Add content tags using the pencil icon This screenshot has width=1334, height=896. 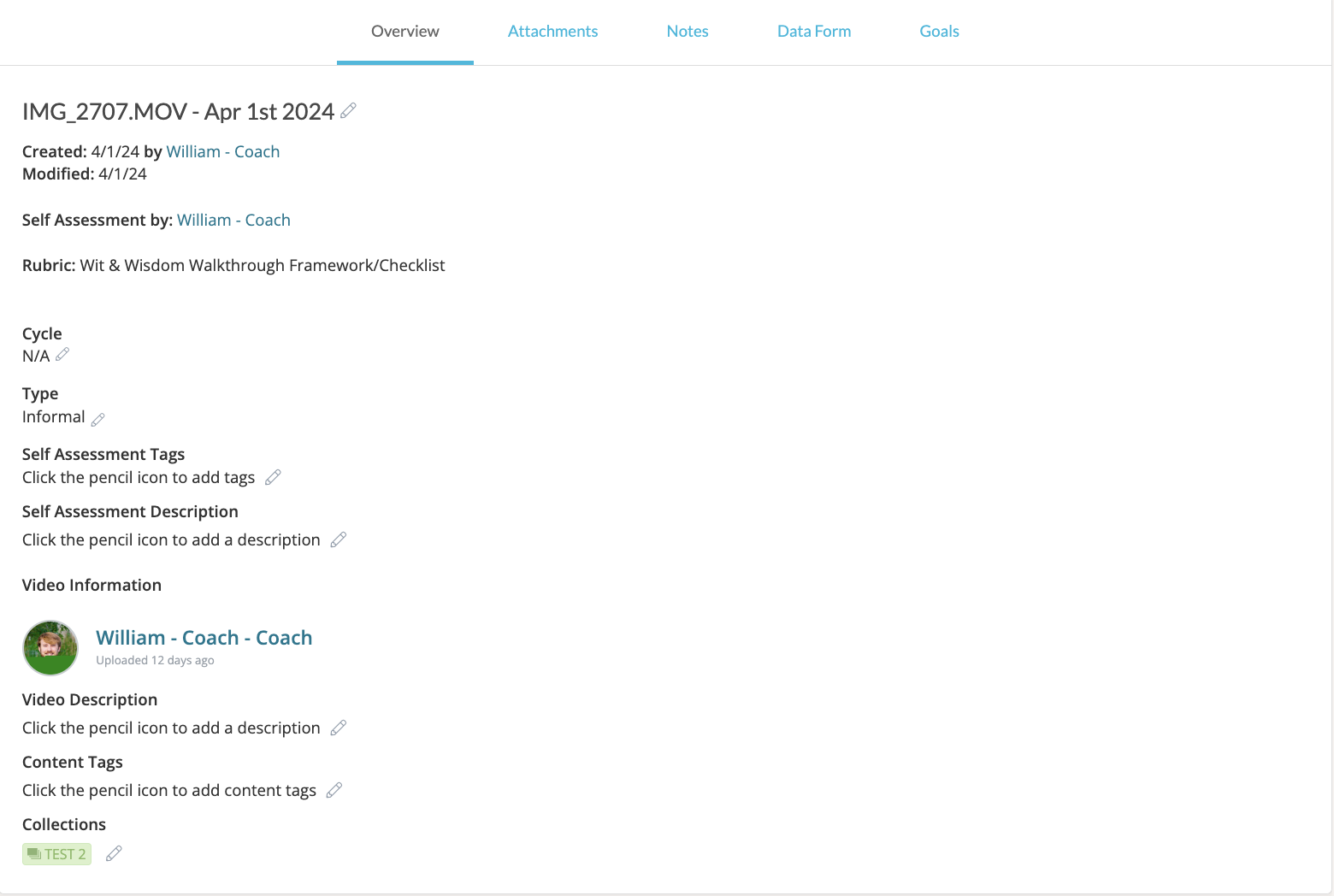[x=334, y=790]
